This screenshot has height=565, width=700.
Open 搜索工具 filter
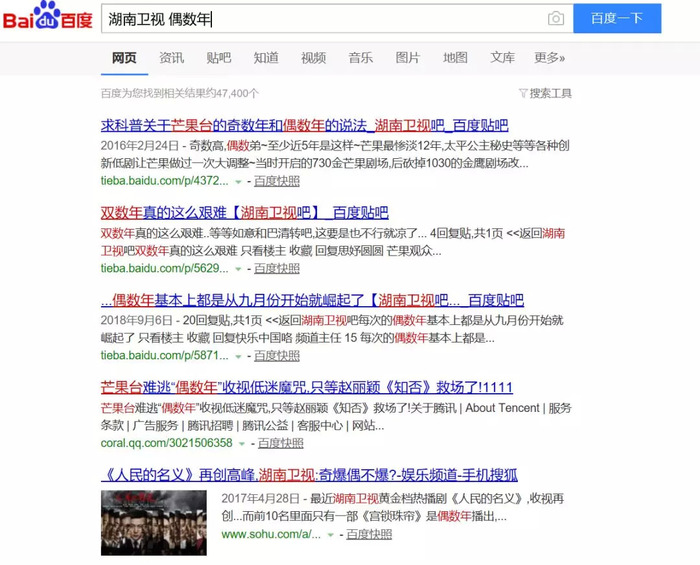tap(545, 93)
